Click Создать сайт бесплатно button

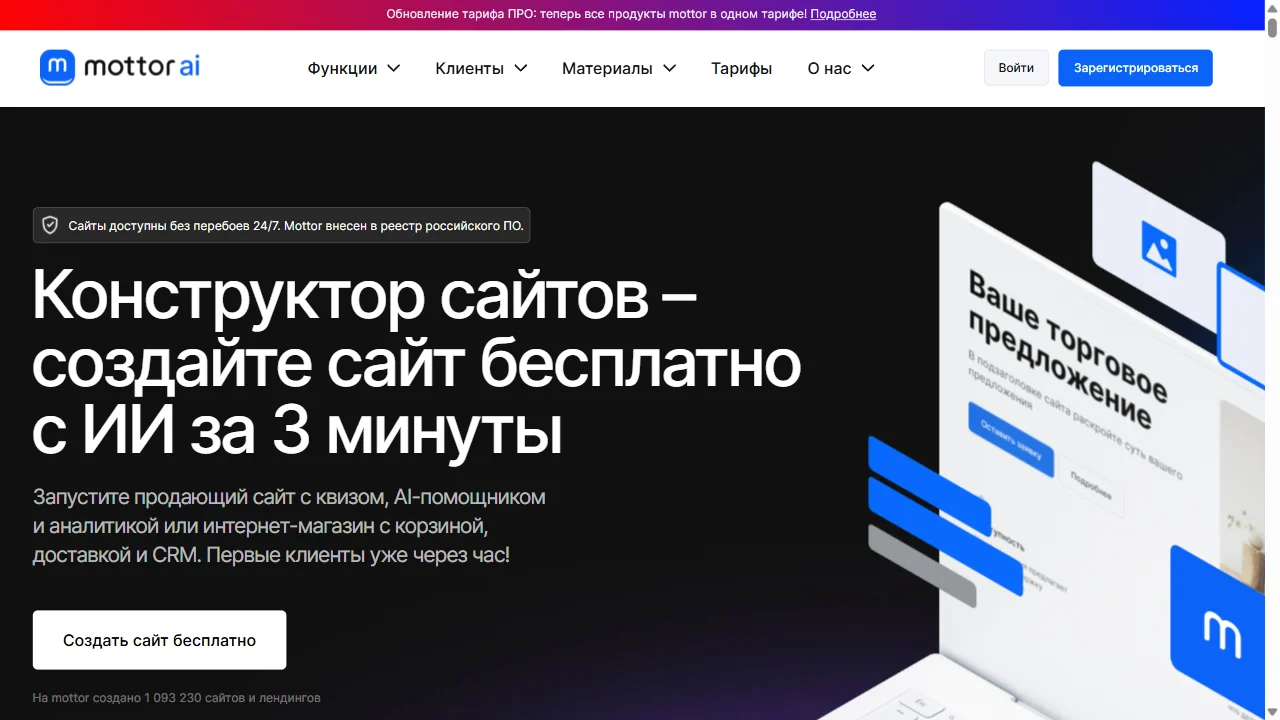click(x=159, y=640)
